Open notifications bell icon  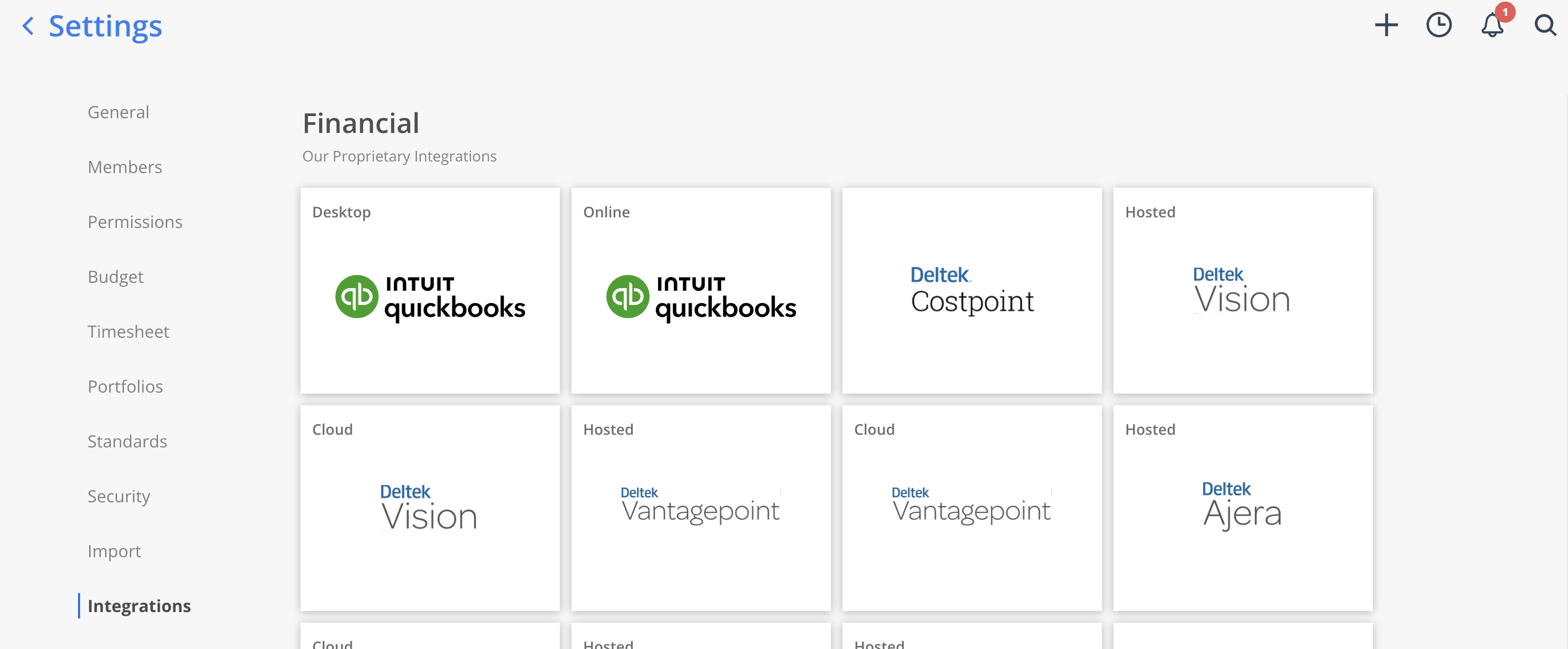point(1493,25)
